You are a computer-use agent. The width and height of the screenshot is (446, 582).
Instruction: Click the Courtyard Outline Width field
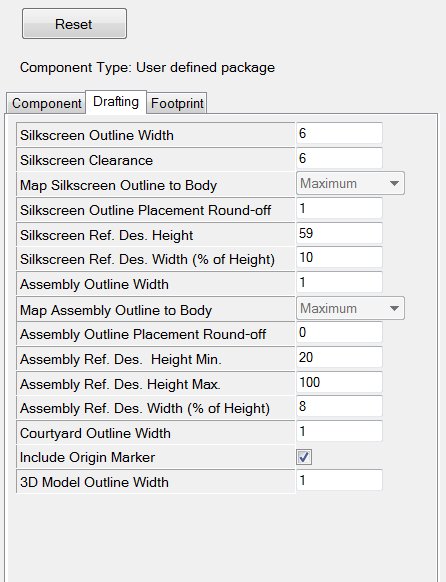coord(339,431)
